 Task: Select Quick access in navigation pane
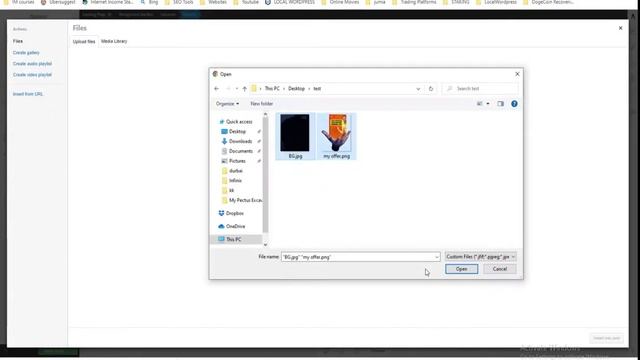point(236,122)
